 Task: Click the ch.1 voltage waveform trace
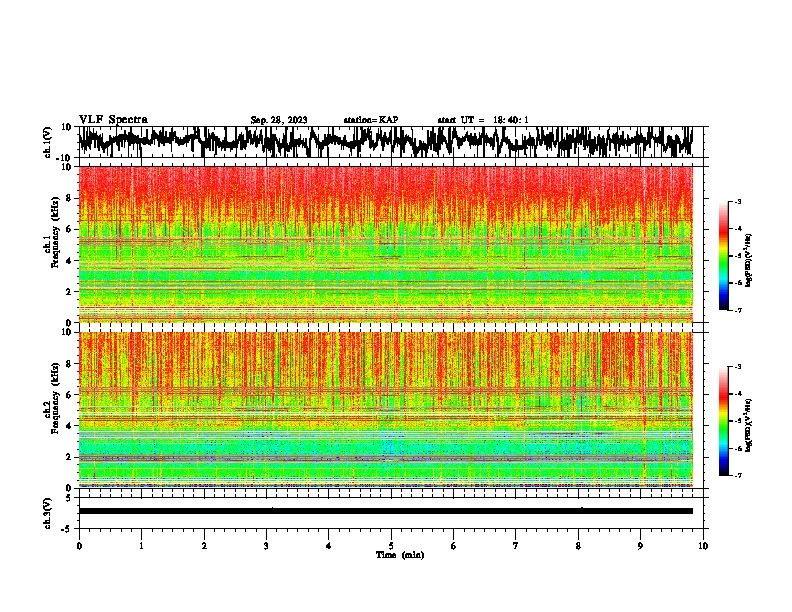coord(385,142)
